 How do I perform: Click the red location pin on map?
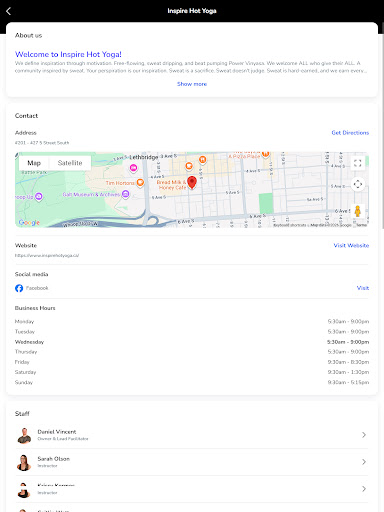pyautogui.click(x=192, y=183)
